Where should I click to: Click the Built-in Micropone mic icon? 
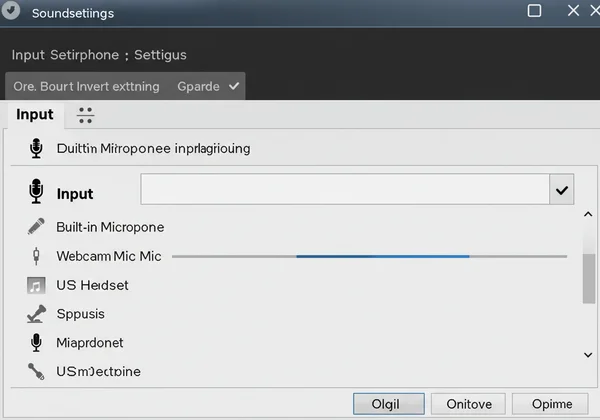tap(36, 226)
